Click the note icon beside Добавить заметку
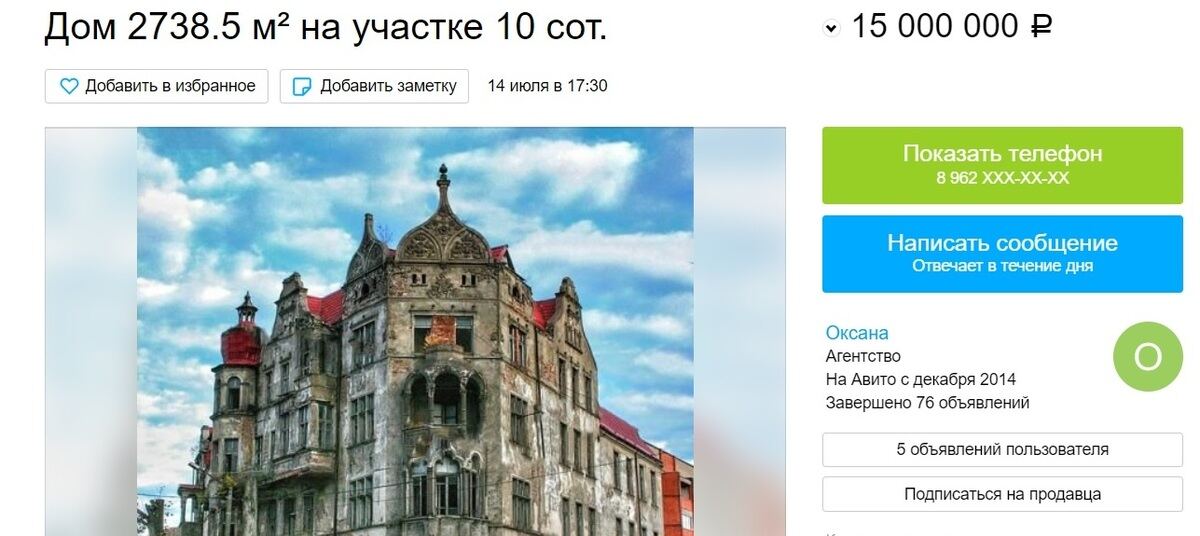Viewport: 1200px width, 536px height. (x=301, y=86)
